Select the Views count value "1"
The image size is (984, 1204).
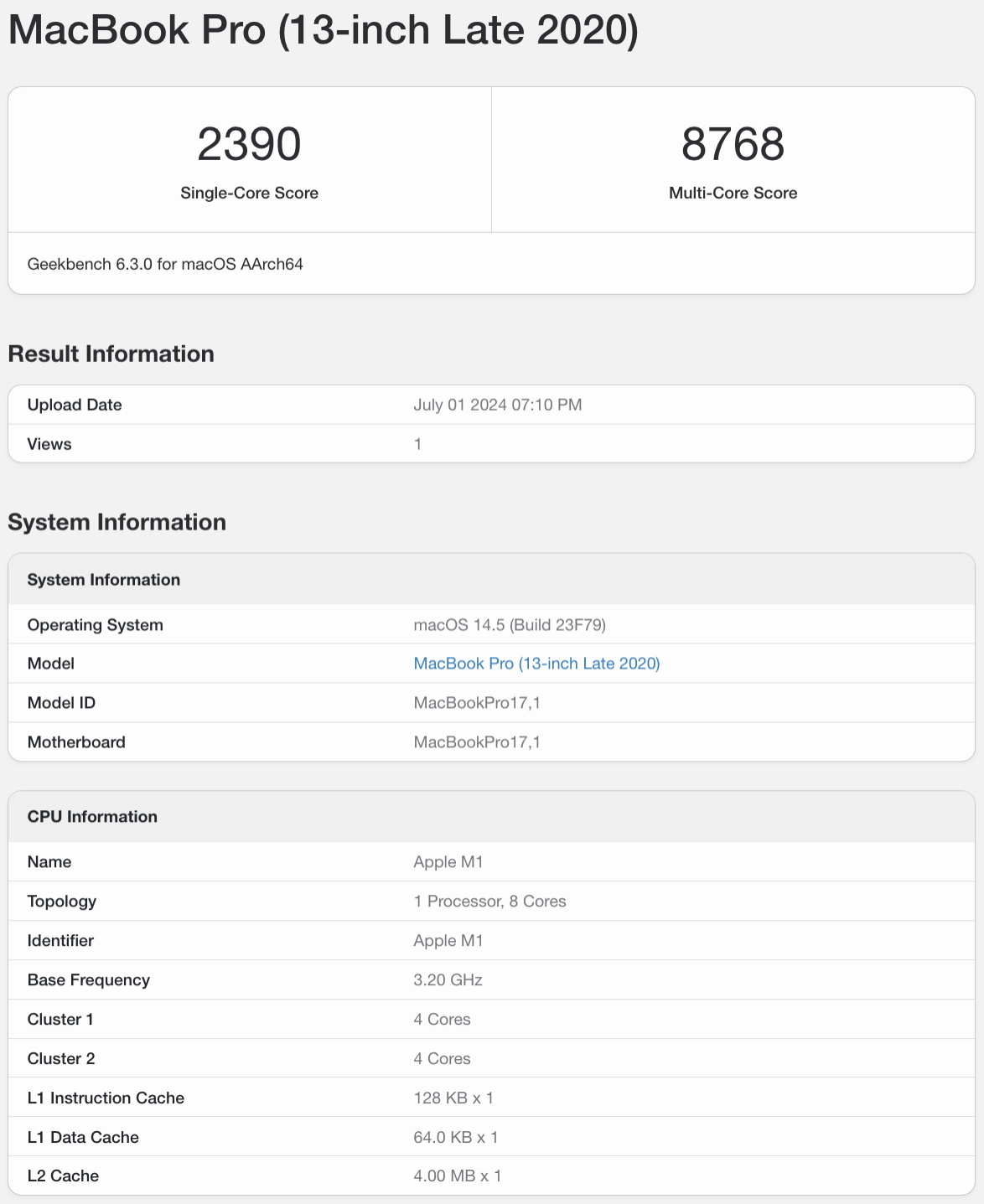(x=417, y=444)
